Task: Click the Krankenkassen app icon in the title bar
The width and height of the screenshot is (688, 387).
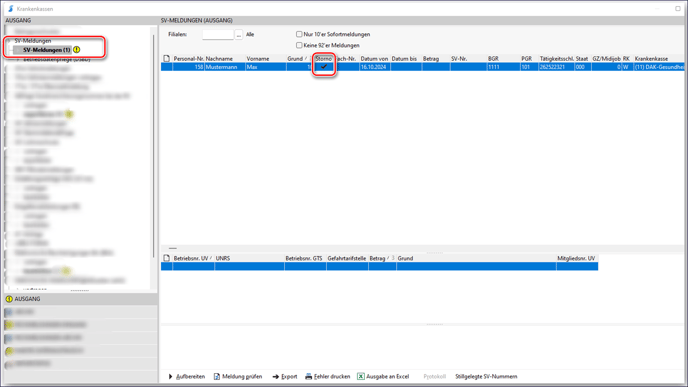Action: pos(11,8)
